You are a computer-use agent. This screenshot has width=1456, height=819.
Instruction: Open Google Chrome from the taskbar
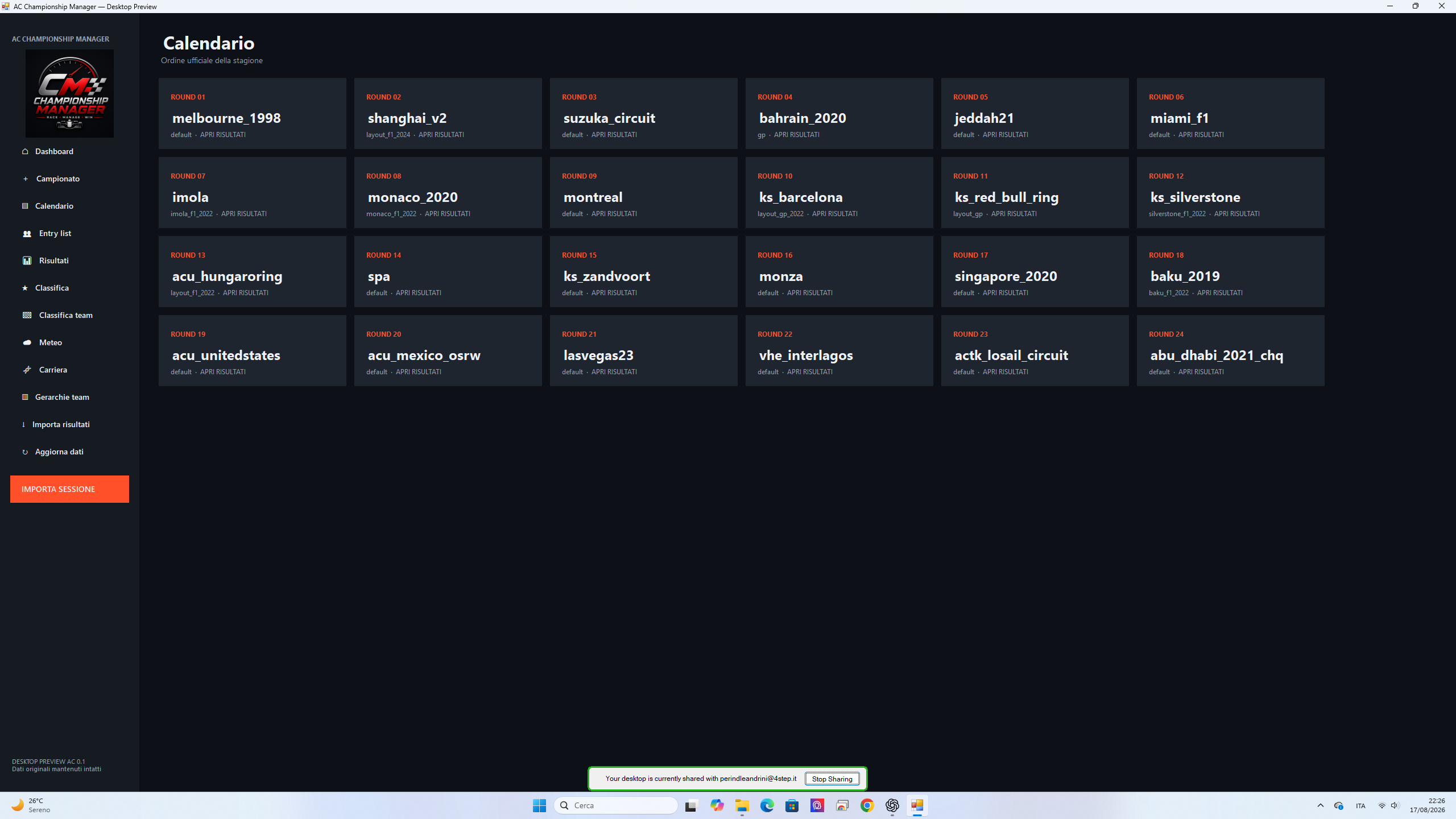tap(867, 805)
